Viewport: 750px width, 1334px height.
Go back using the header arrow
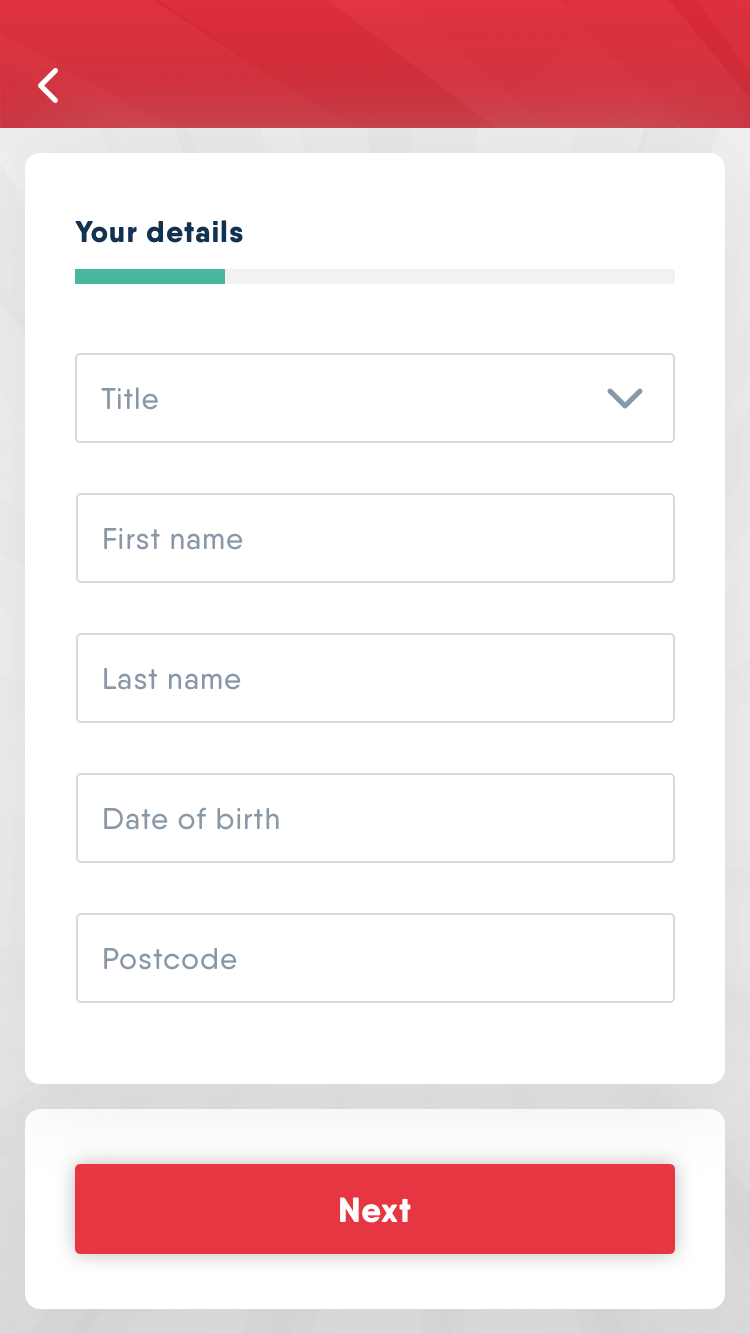49,86
